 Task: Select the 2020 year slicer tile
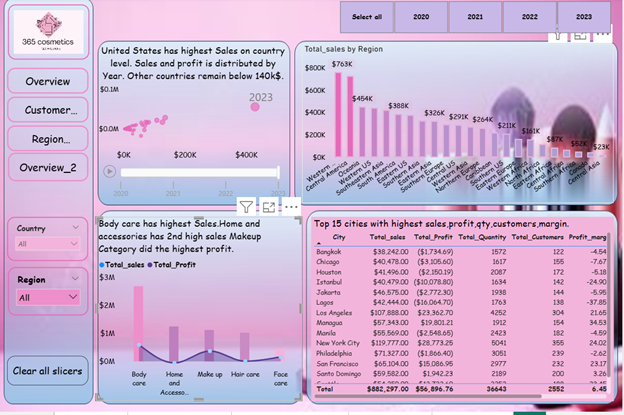[421, 17]
